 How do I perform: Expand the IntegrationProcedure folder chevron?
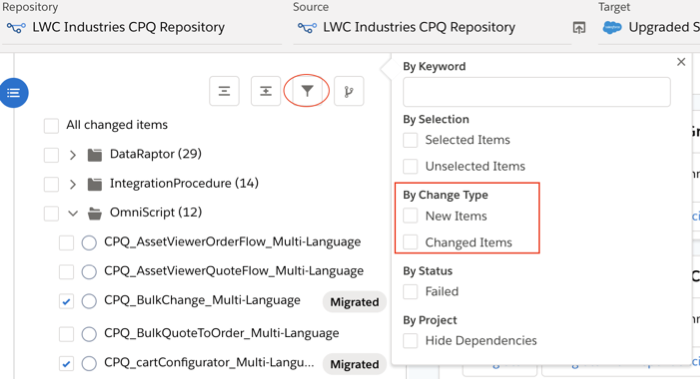click(x=73, y=184)
